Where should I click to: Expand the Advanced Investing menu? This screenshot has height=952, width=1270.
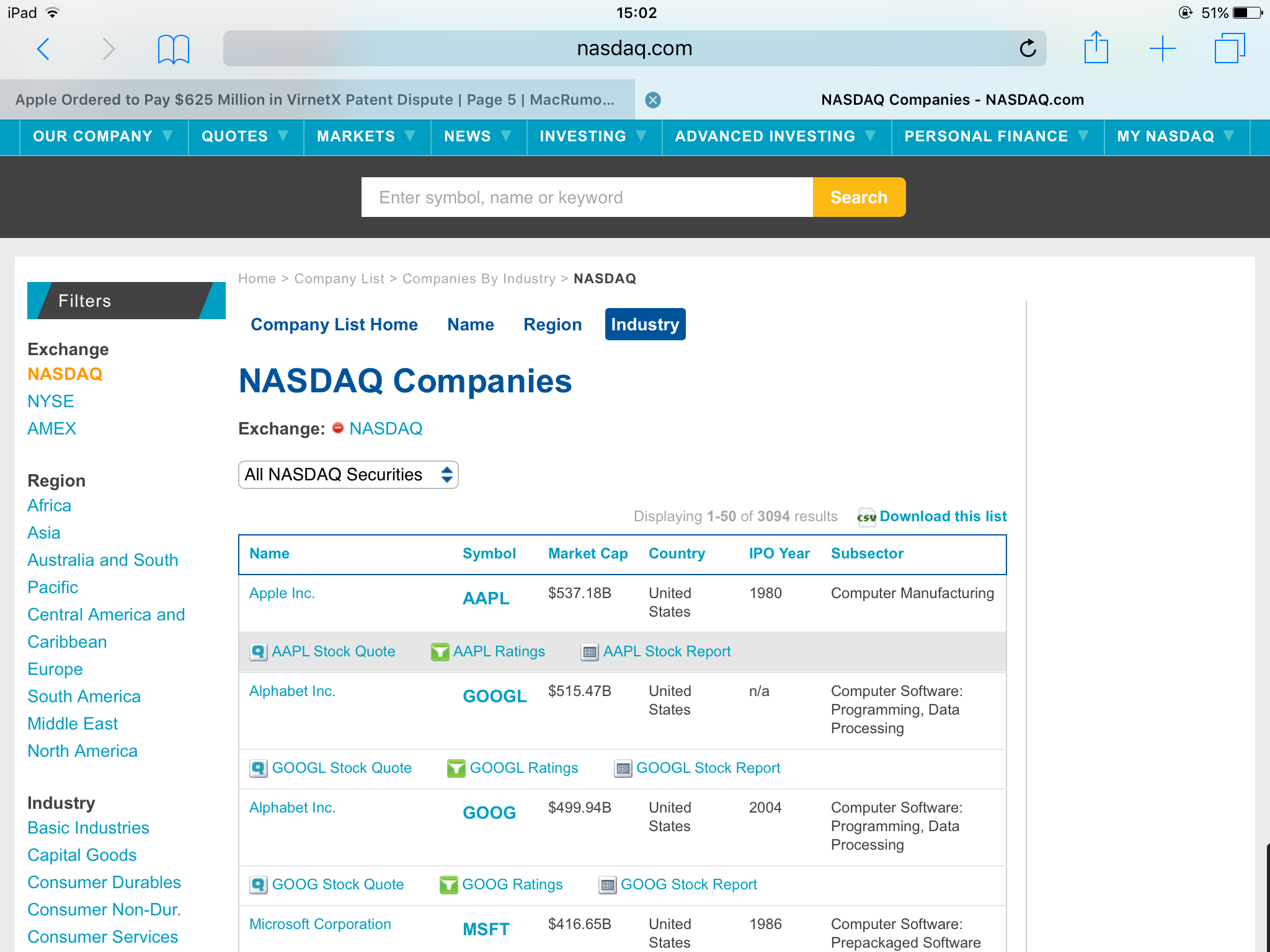click(776, 136)
